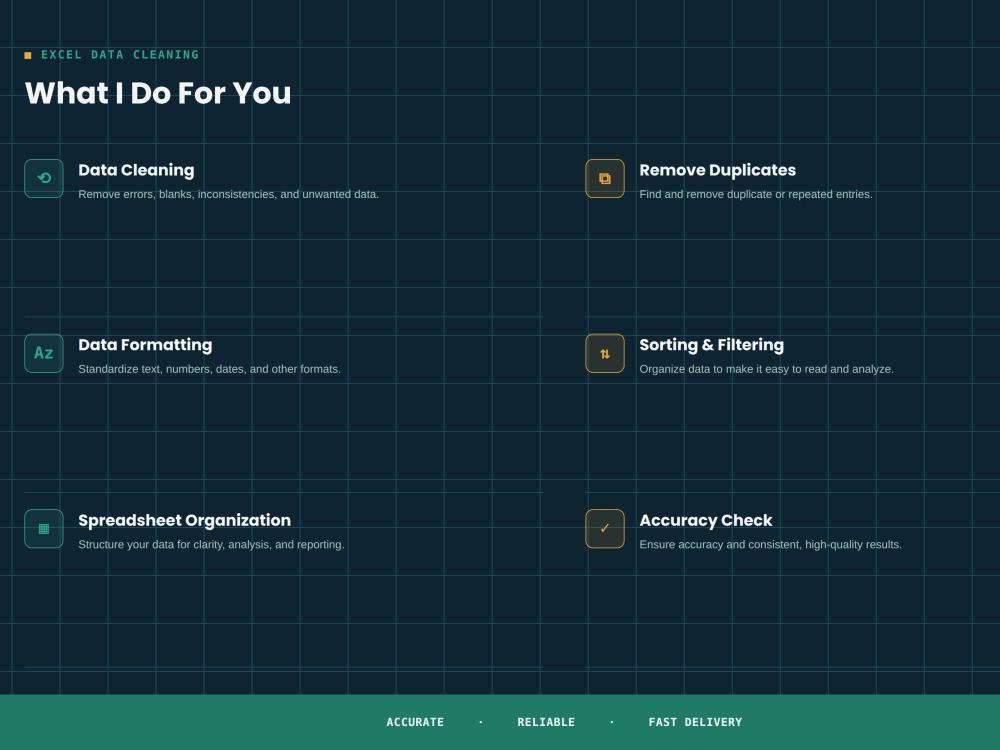Click the Data Cleaning refresh icon
Screen dimensions: 1000x750
click(x=44, y=179)
